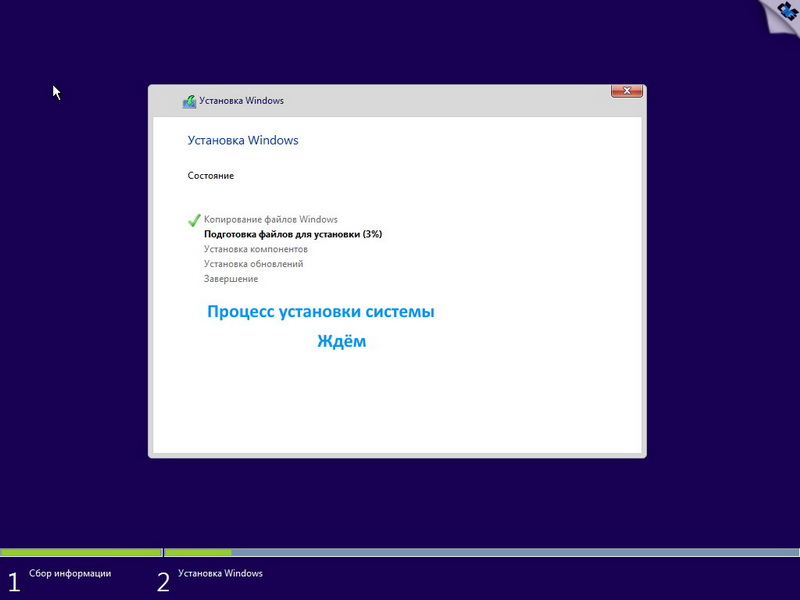The width and height of the screenshot is (800, 600).
Task: Click the green checkmark next to Копирование файлов
Action: pos(194,220)
